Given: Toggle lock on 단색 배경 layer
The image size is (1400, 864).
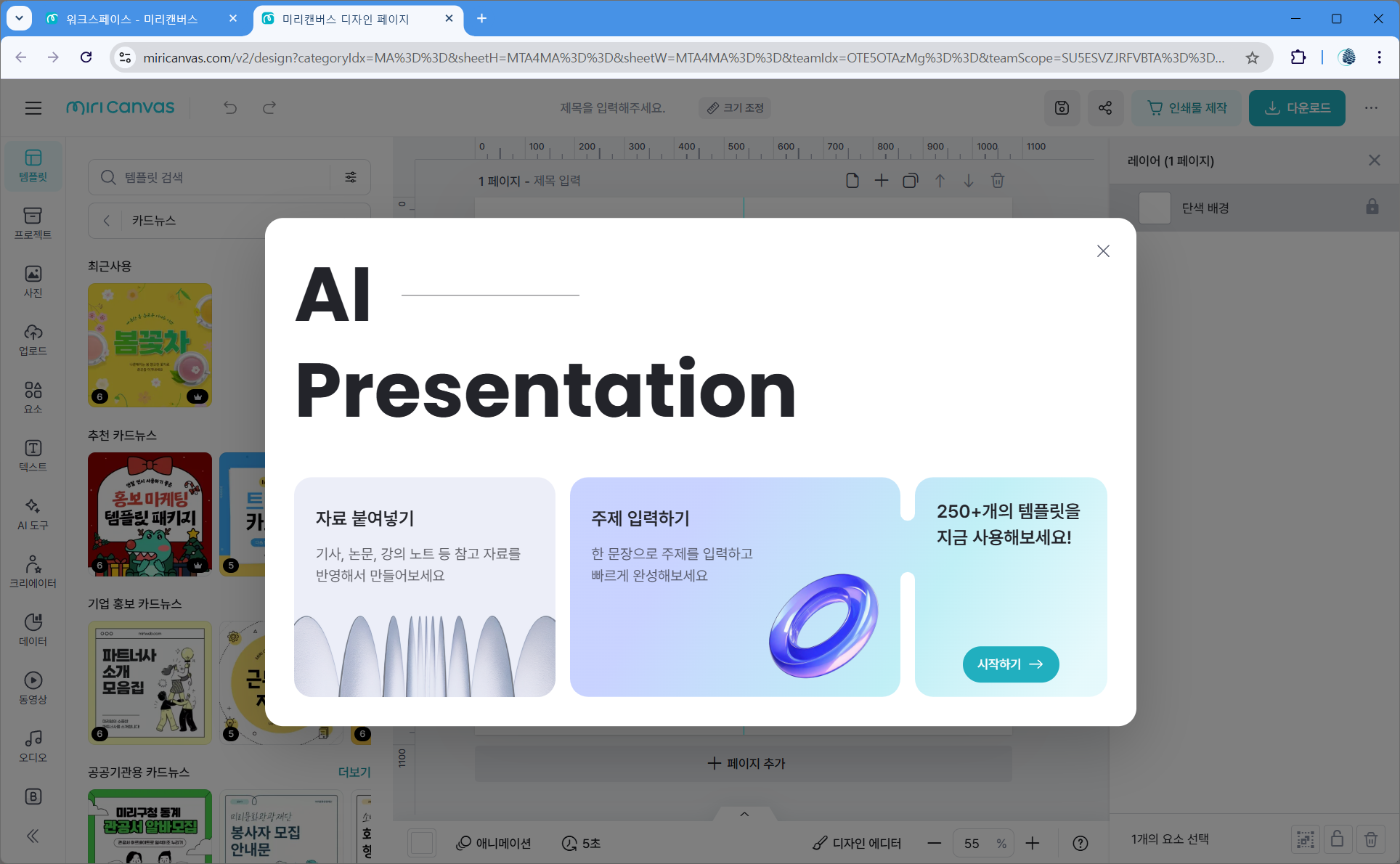Looking at the screenshot, I should pos(1372,207).
